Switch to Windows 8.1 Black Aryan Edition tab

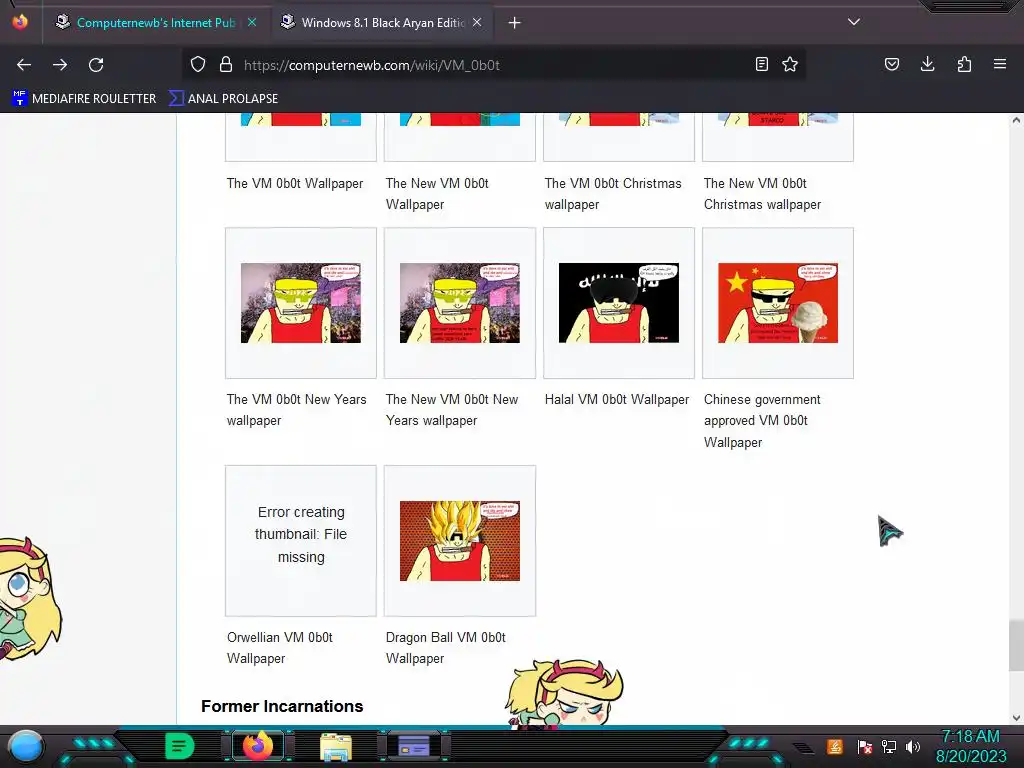click(383, 23)
